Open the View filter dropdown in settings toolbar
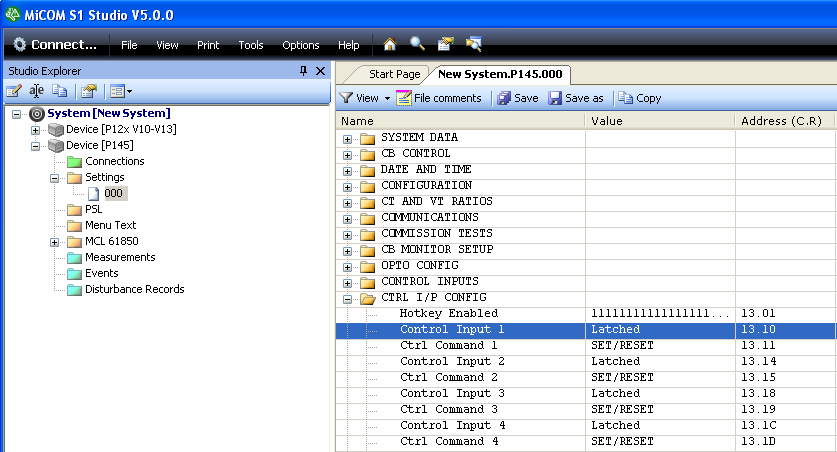Image resolution: width=837 pixels, height=452 pixels. 365,98
